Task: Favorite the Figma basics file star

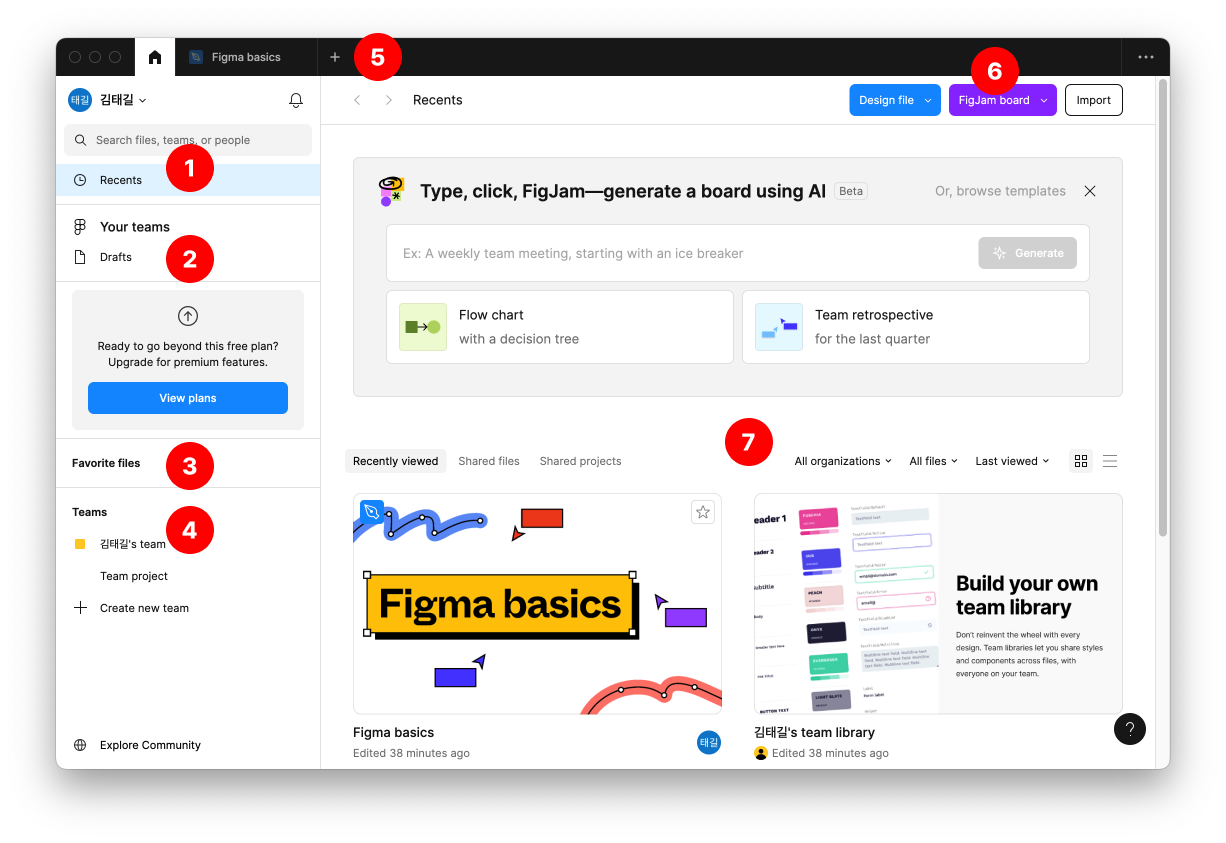Action: click(703, 512)
